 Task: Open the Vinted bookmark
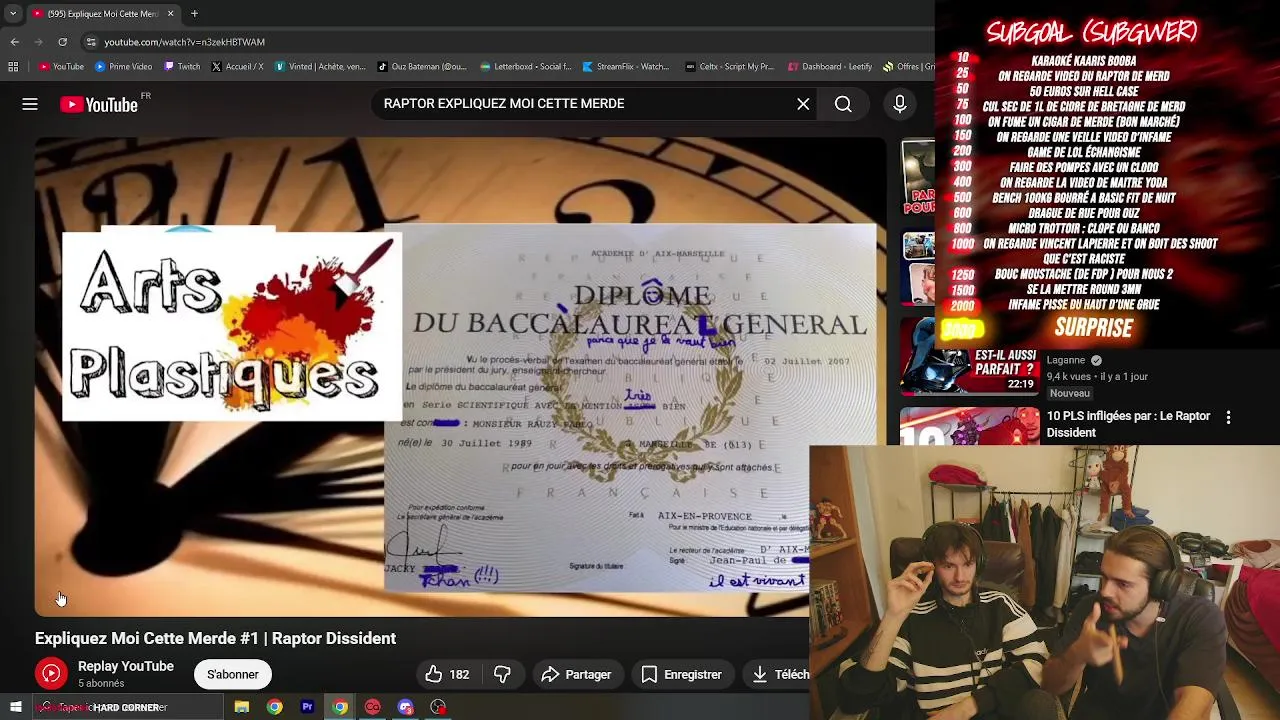320,67
